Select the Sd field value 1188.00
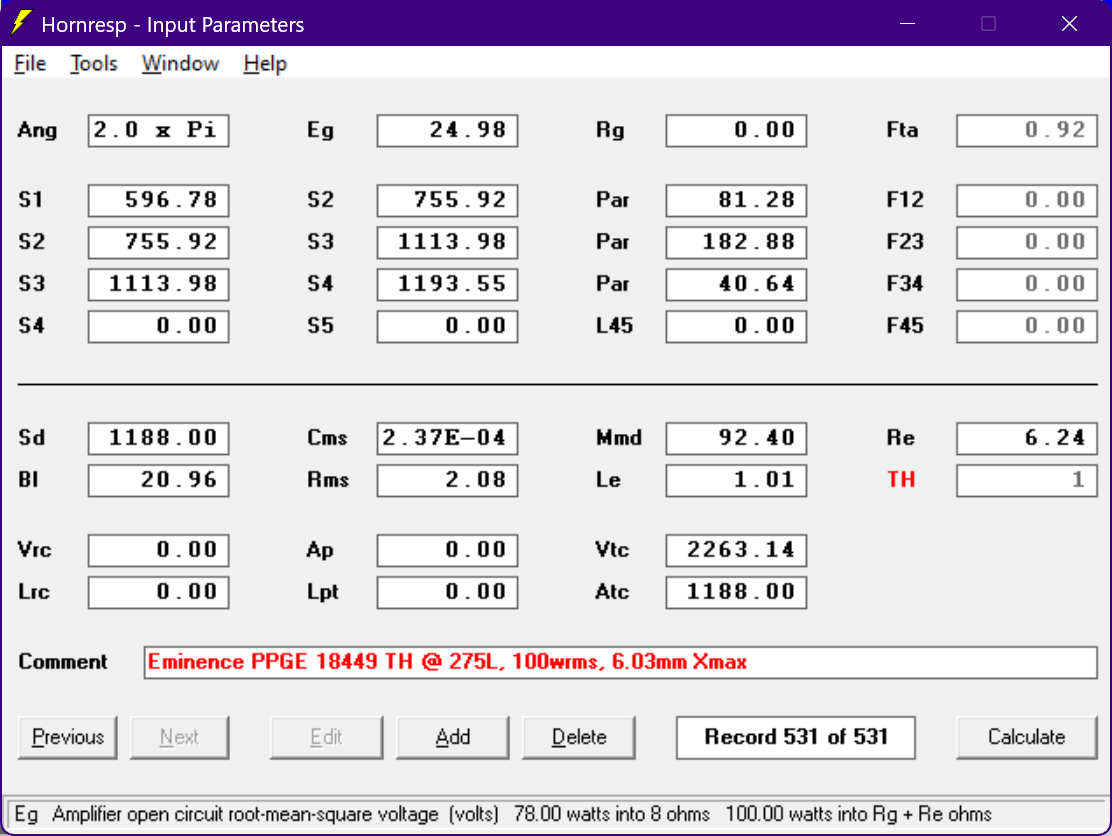The image size is (1112, 836). point(158,438)
